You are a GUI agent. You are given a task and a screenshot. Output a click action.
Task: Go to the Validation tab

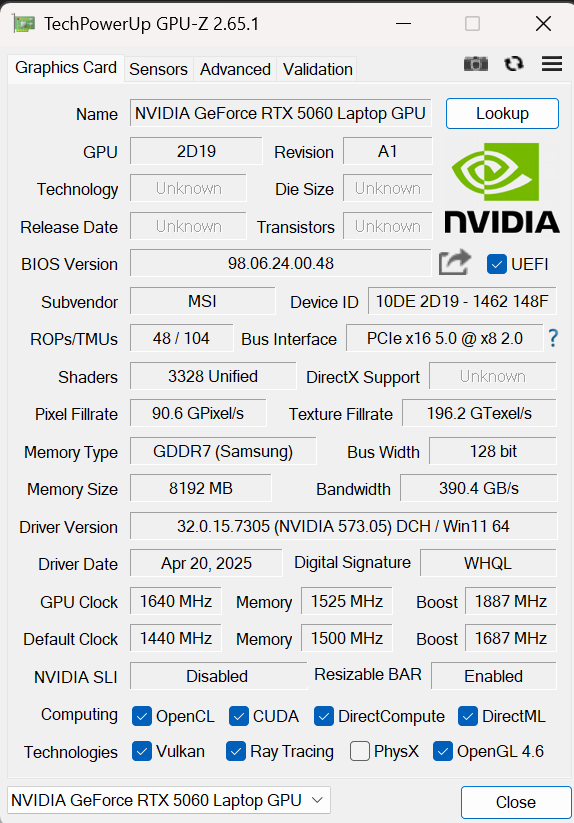coord(317,69)
